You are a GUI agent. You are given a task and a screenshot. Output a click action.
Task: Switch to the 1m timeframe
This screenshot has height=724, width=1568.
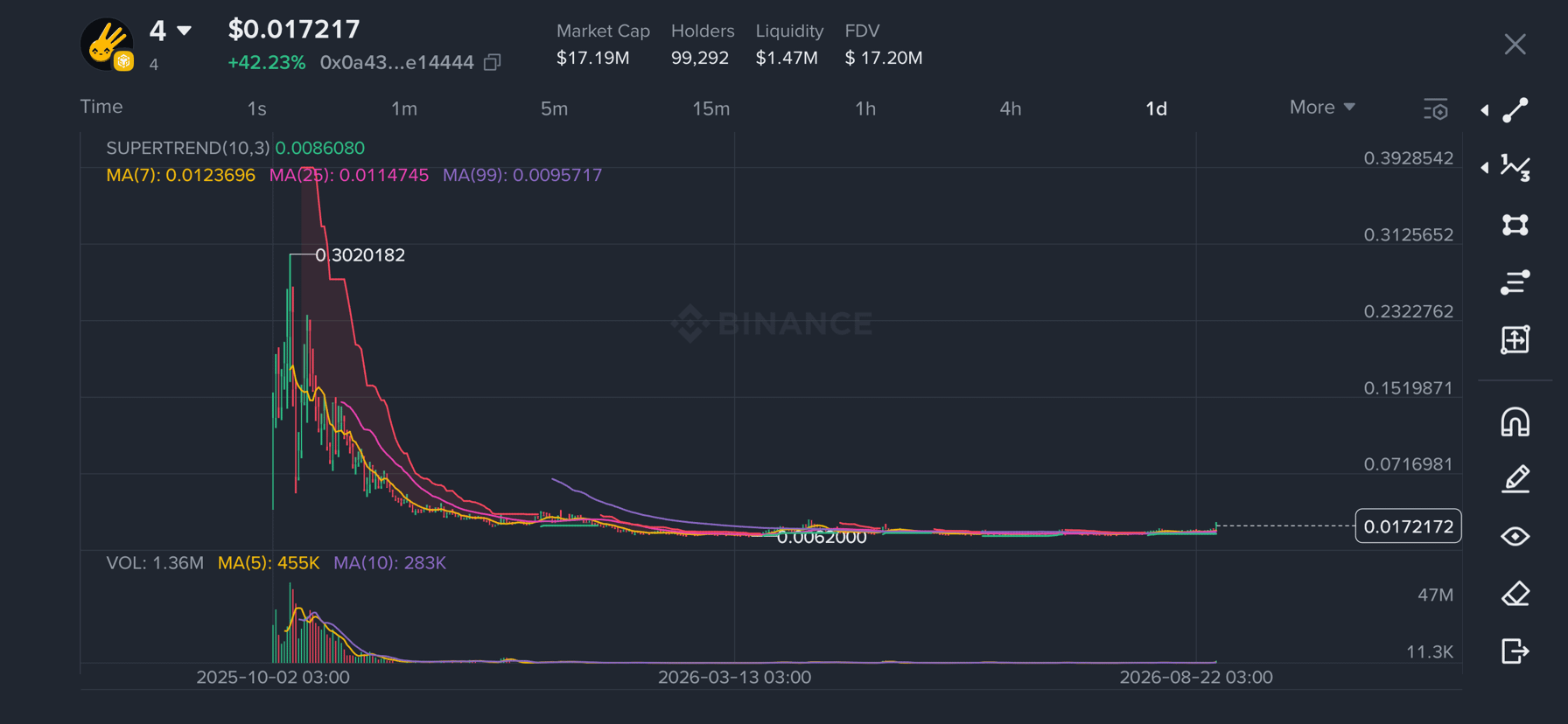click(404, 108)
